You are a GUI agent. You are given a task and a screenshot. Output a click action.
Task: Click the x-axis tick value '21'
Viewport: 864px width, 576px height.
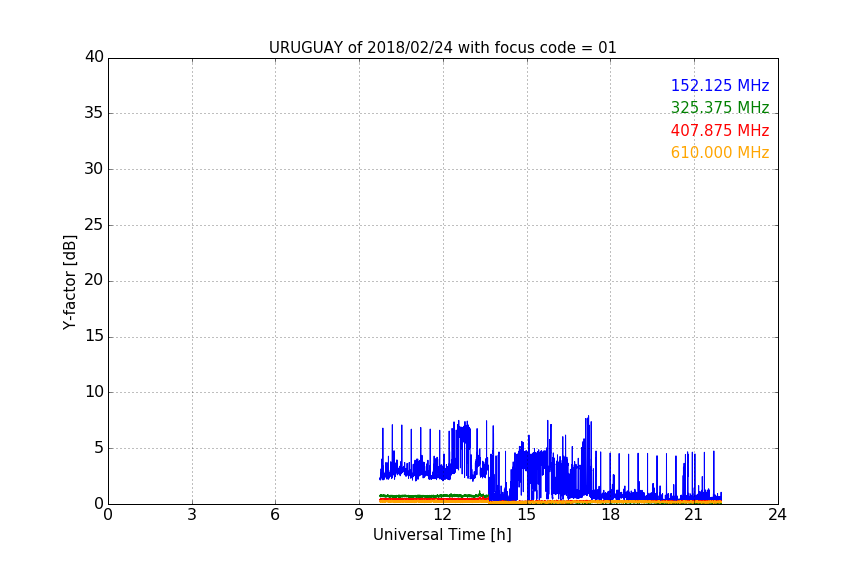pos(694,515)
